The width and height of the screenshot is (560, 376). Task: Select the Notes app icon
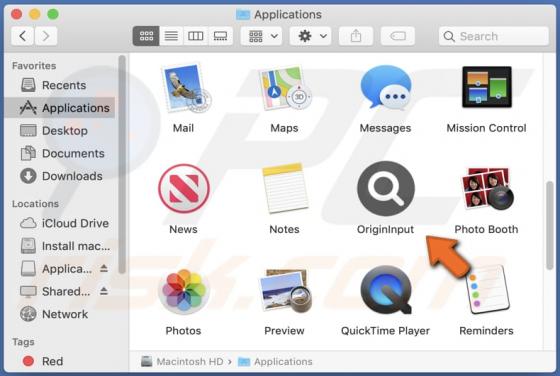tap(285, 188)
